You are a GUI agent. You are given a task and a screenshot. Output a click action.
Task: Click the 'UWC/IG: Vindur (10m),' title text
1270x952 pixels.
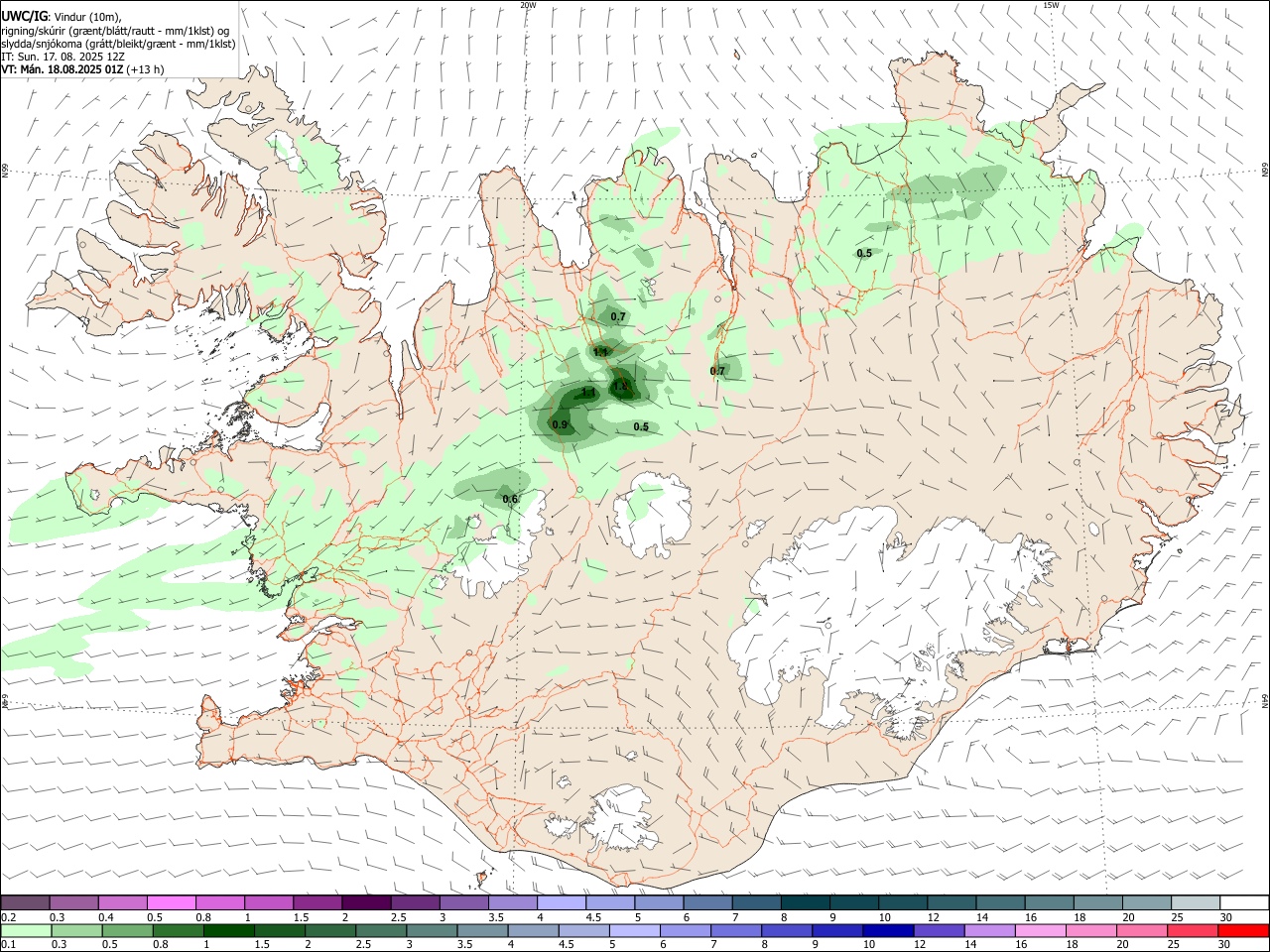pos(62,17)
